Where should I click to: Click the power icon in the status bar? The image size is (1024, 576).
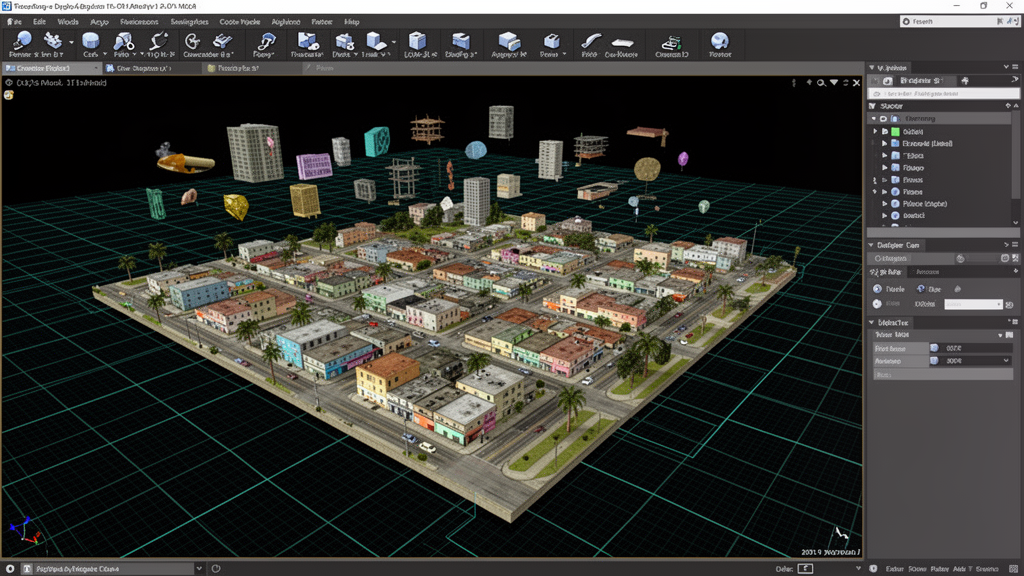coord(216,569)
